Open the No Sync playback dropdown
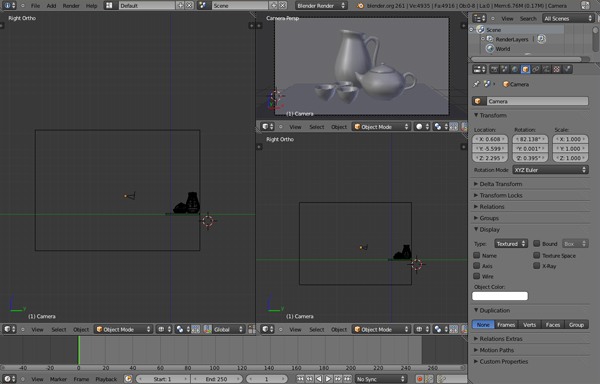 point(381,379)
